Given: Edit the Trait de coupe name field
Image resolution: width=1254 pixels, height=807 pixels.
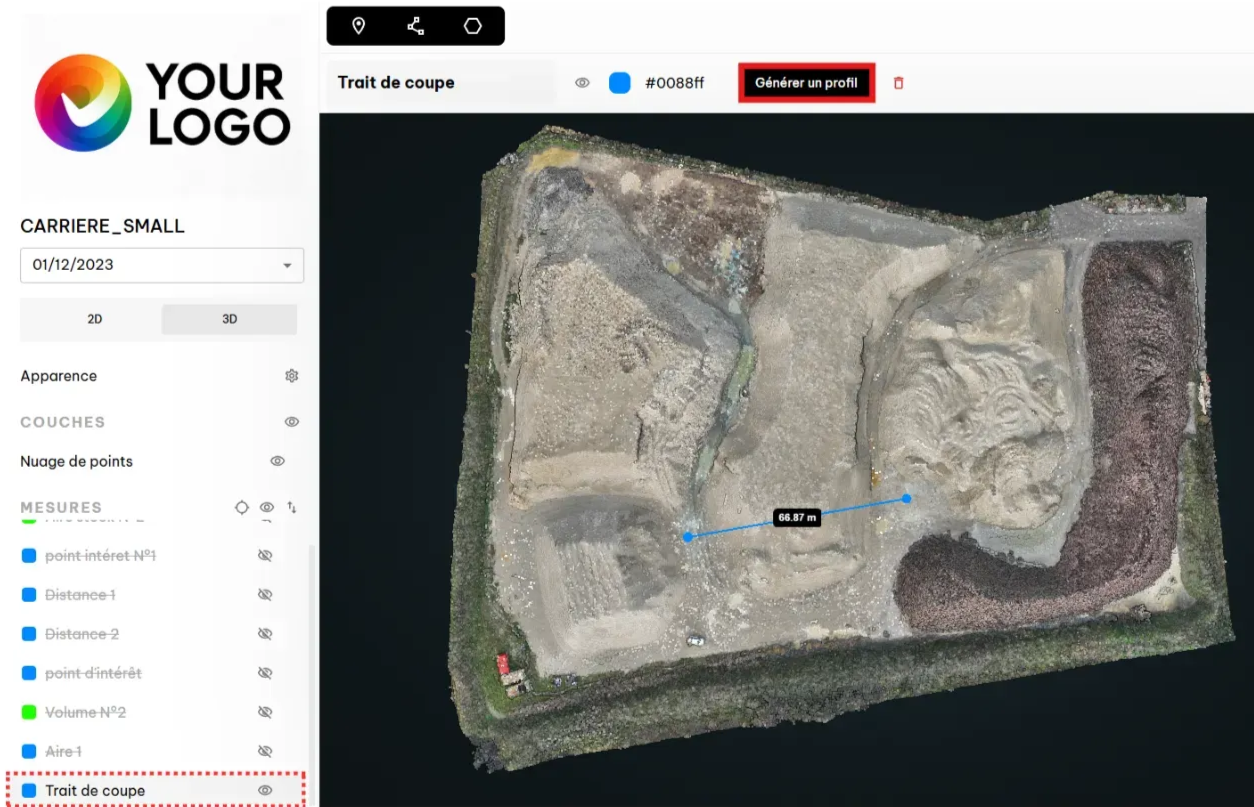Looking at the screenshot, I should point(441,83).
